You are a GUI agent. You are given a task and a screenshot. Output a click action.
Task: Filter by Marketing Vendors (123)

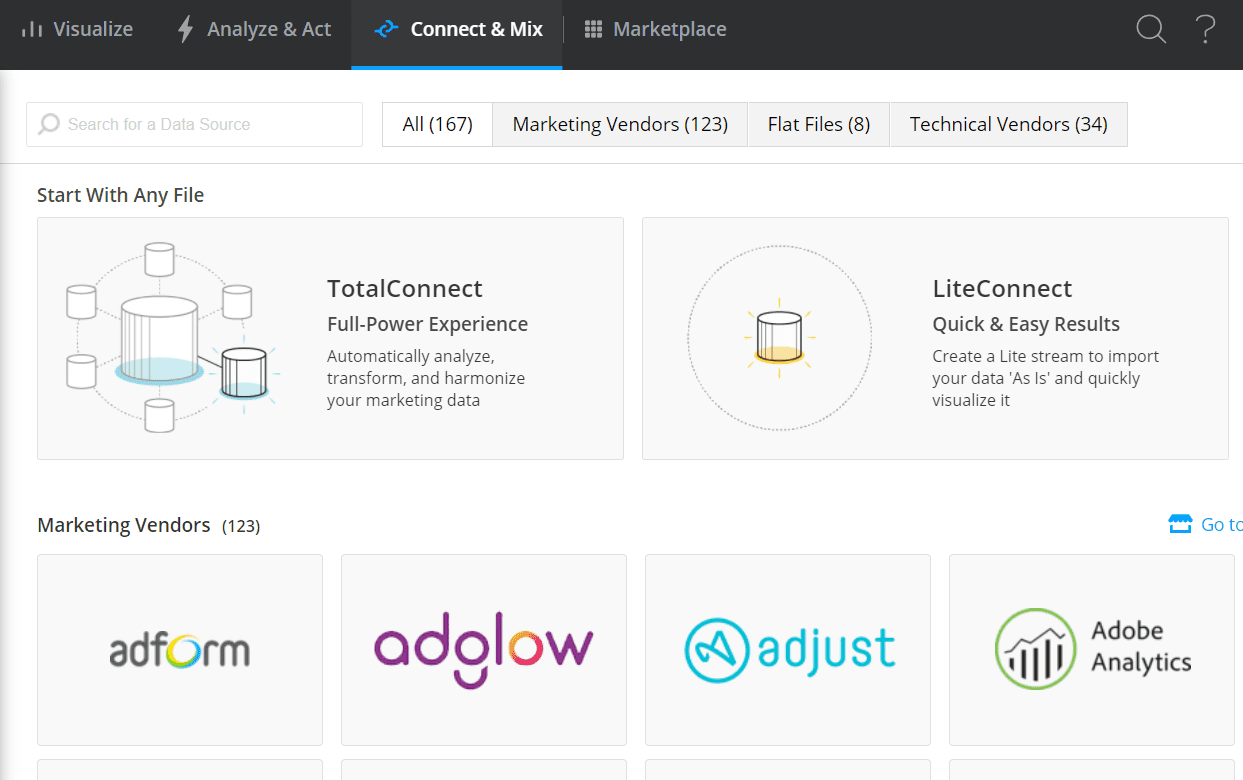(x=620, y=124)
